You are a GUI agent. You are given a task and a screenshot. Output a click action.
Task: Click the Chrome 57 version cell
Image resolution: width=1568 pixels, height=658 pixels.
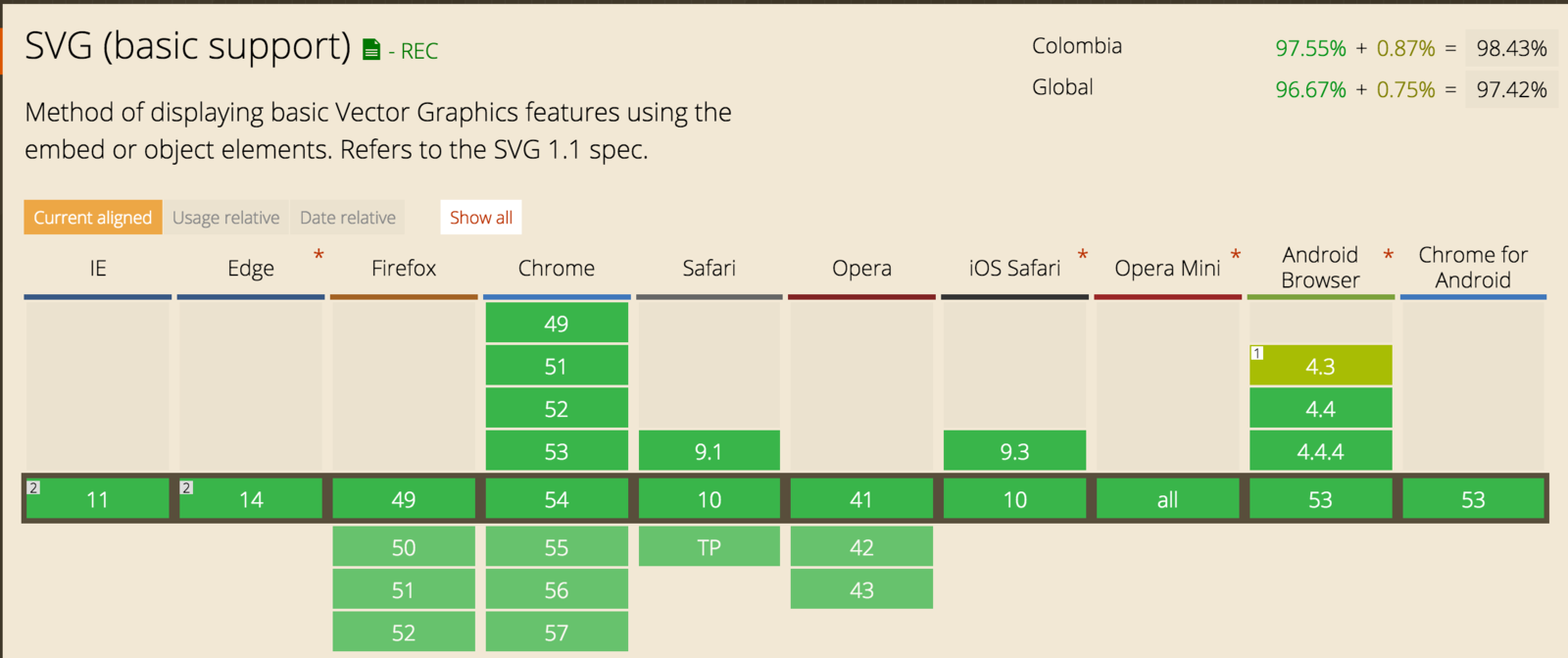pos(557,633)
